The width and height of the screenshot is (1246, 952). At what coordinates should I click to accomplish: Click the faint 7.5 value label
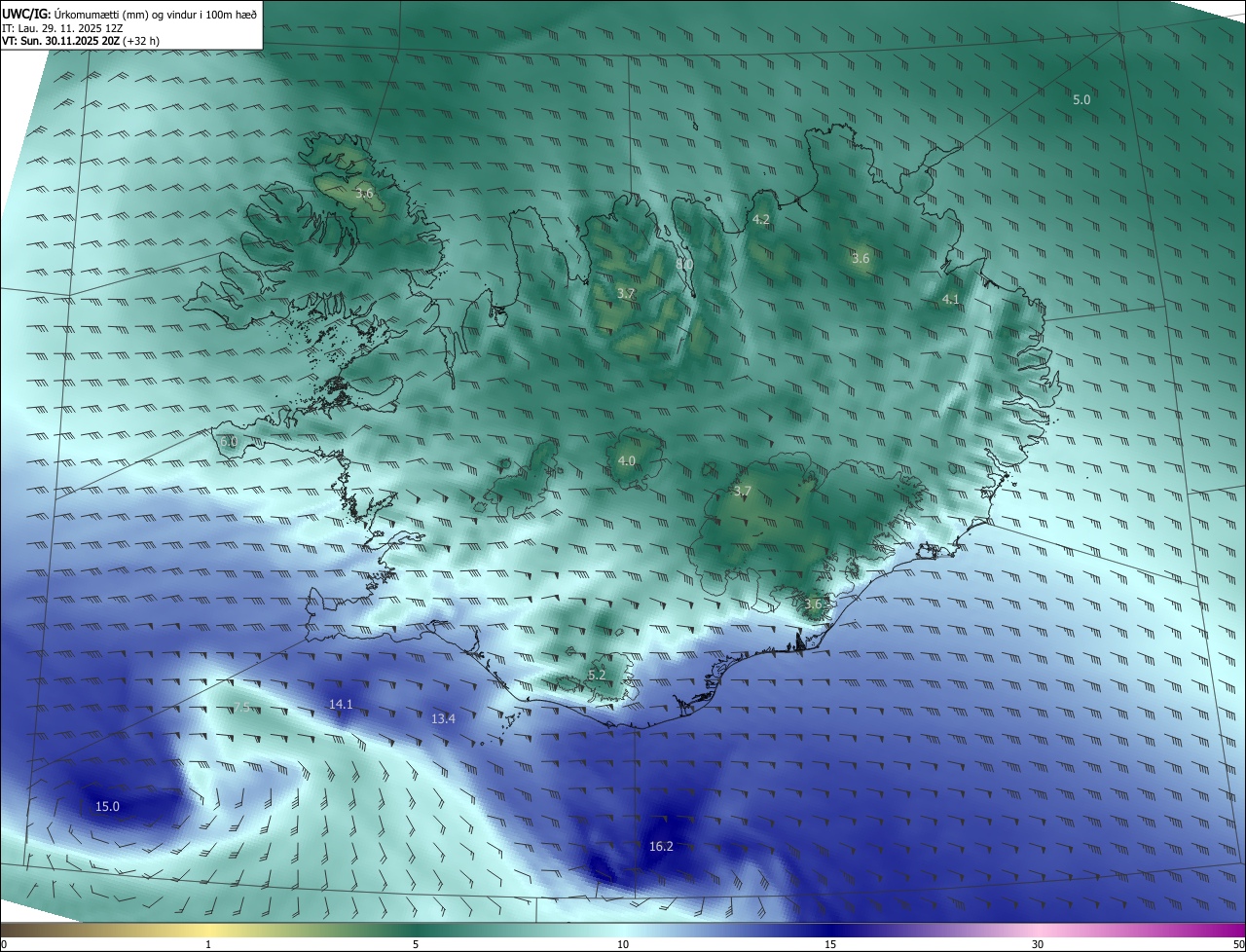[x=241, y=708]
